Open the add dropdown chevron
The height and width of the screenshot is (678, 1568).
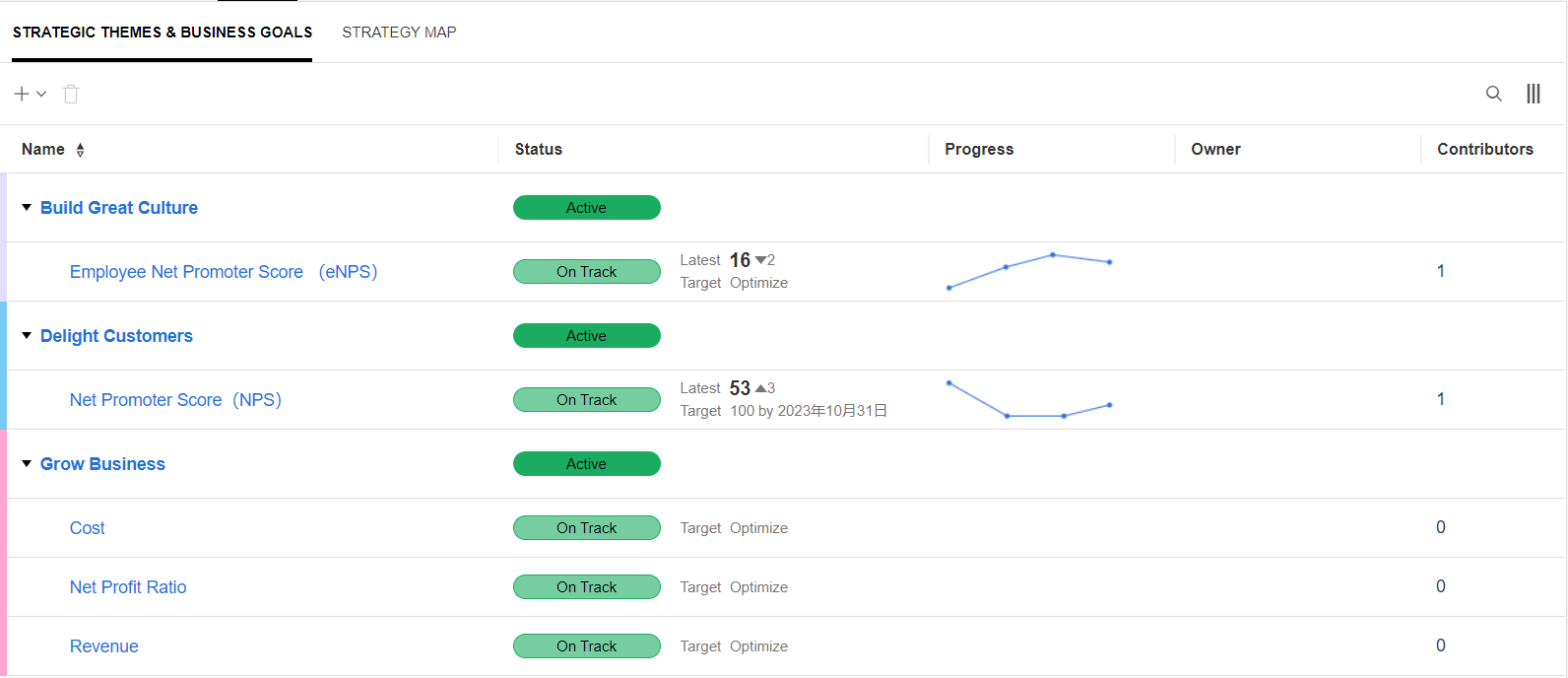pyautogui.click(x=41, y=94)
